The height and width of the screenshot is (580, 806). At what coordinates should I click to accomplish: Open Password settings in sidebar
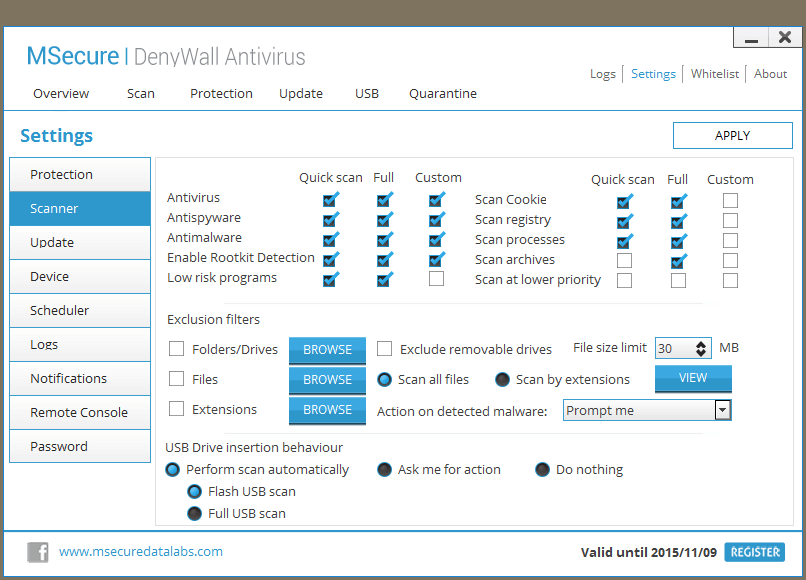pyautogui.click(x=80, y=446)
